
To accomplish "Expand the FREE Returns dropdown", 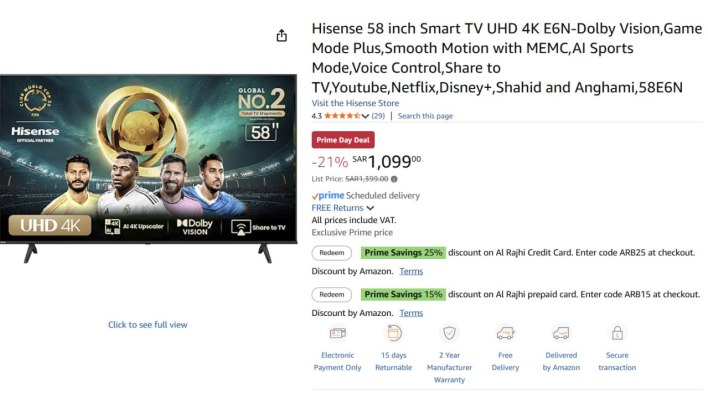I will [x=370, y=208].
